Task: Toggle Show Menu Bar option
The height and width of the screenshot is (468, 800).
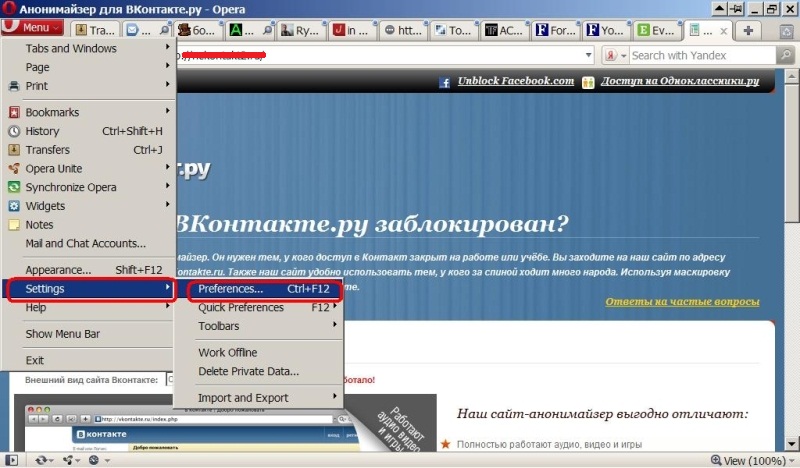Action: coord(62,334)
